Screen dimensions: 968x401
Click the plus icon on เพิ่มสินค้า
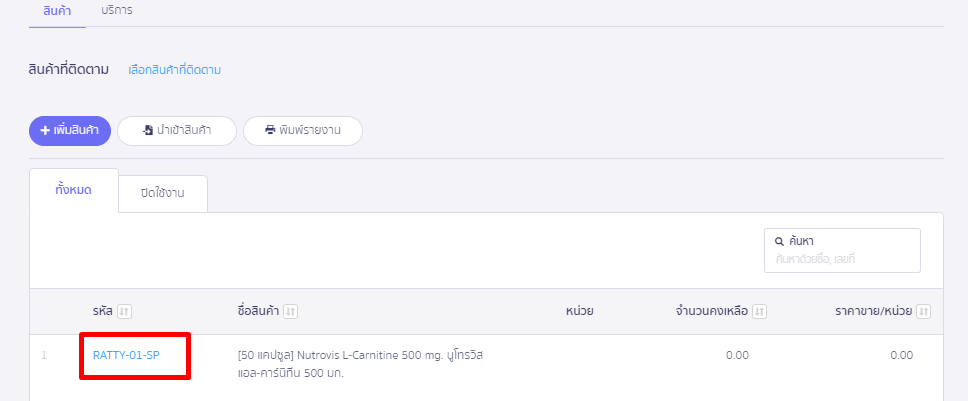tap(45, 131)
